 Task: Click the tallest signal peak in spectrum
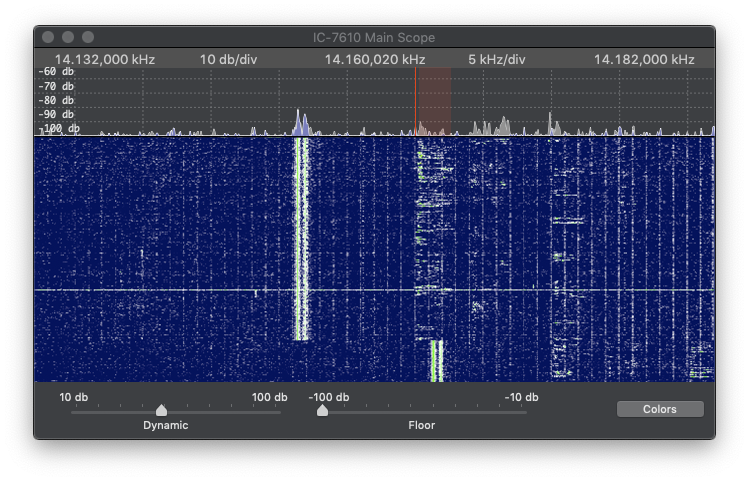(x=298, y=122)
